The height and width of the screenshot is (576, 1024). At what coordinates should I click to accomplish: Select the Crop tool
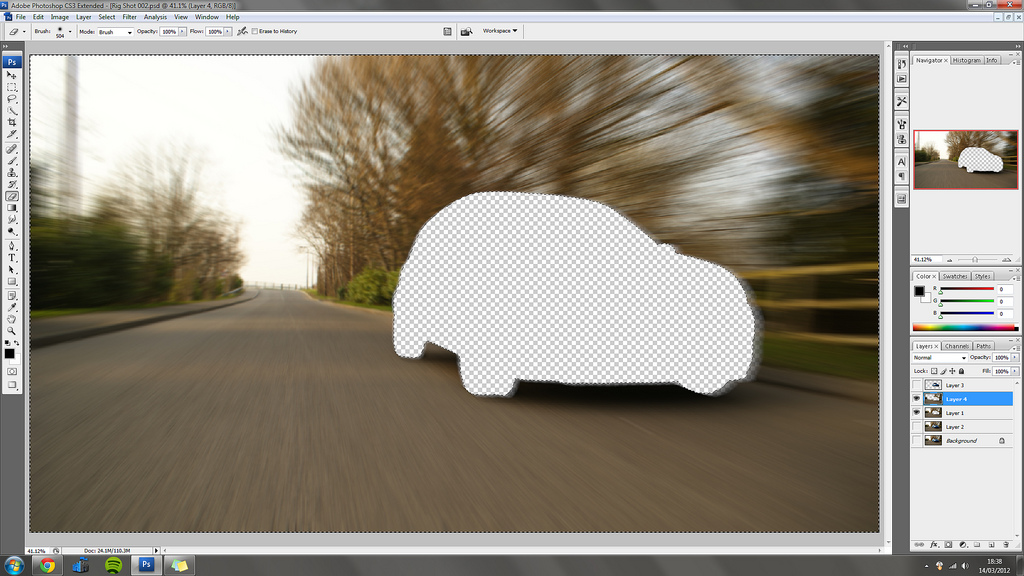point(12,122)
